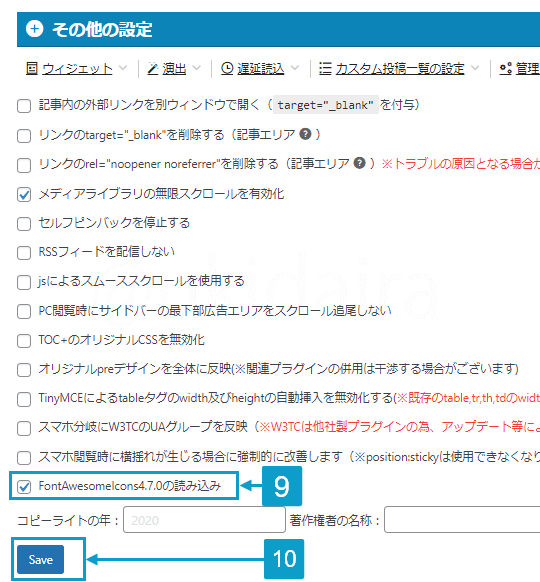Enable jsによるスムーススクロールを使用する

pyautogui.click(x=24, y=282)
